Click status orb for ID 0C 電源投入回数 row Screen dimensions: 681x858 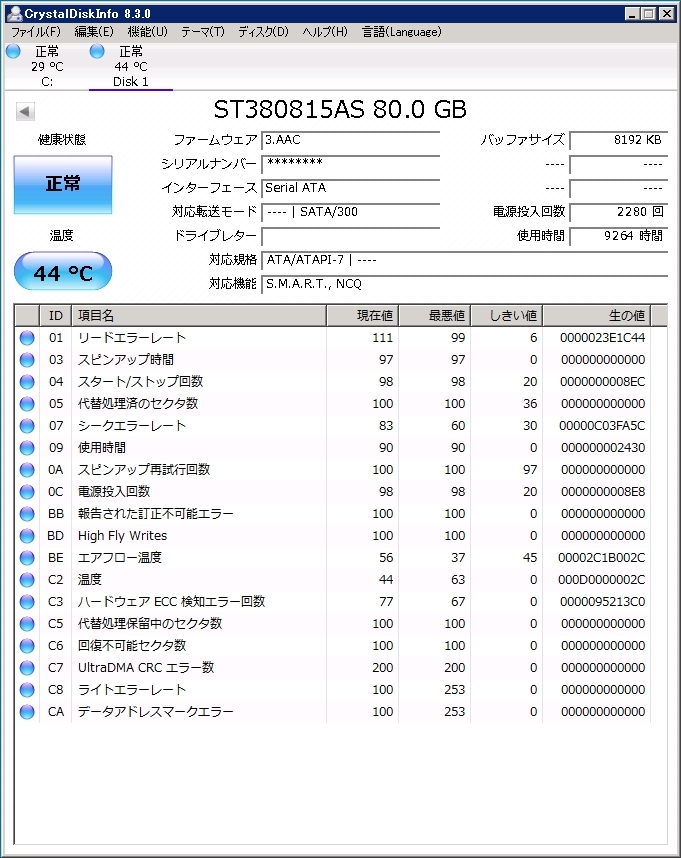click(x=27, y=492)
